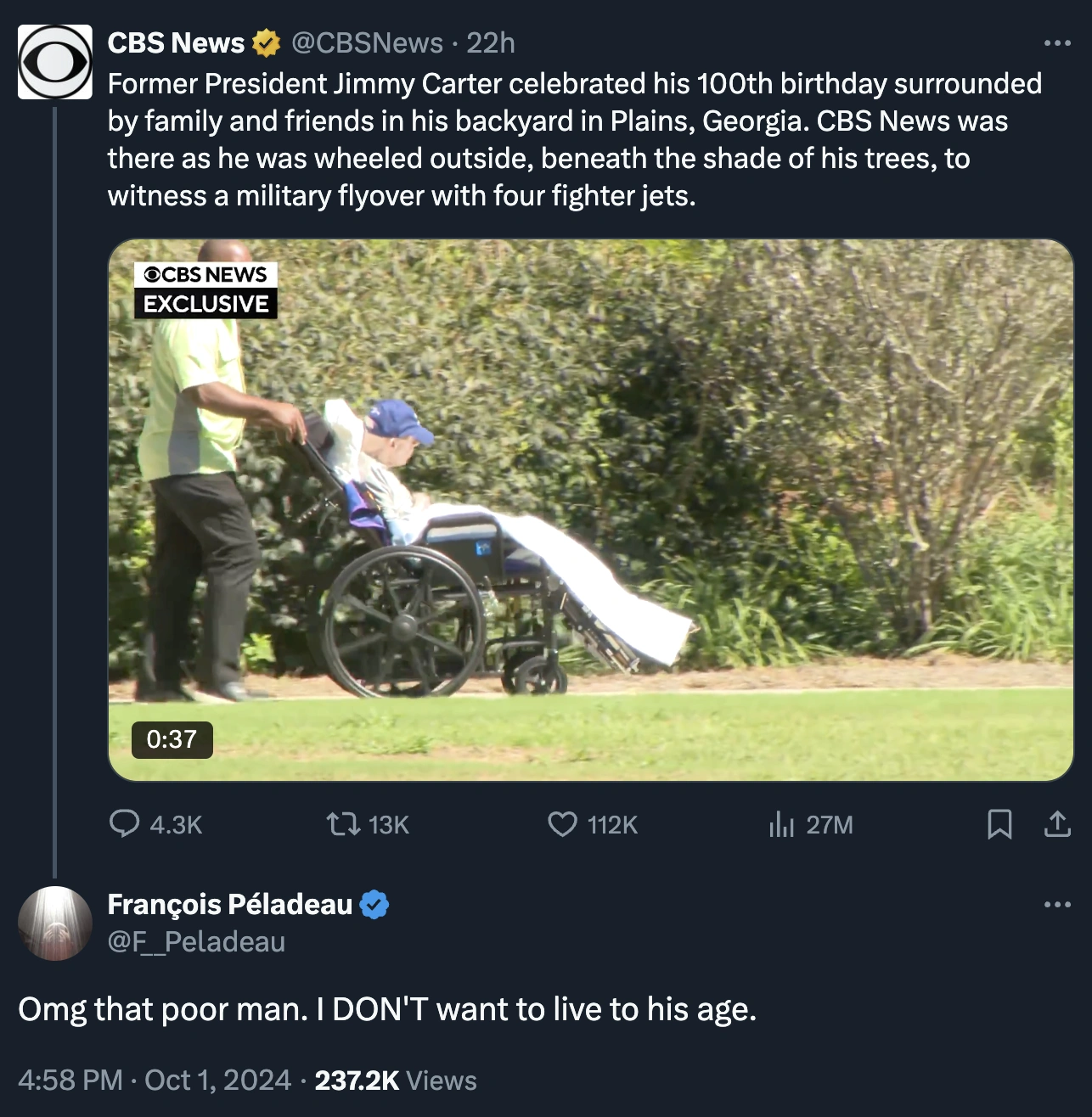Image resolution: width=1092 pixels, height=1117 pixels.
Task: Open more options on CBS News tweet
Action: 1057,42
